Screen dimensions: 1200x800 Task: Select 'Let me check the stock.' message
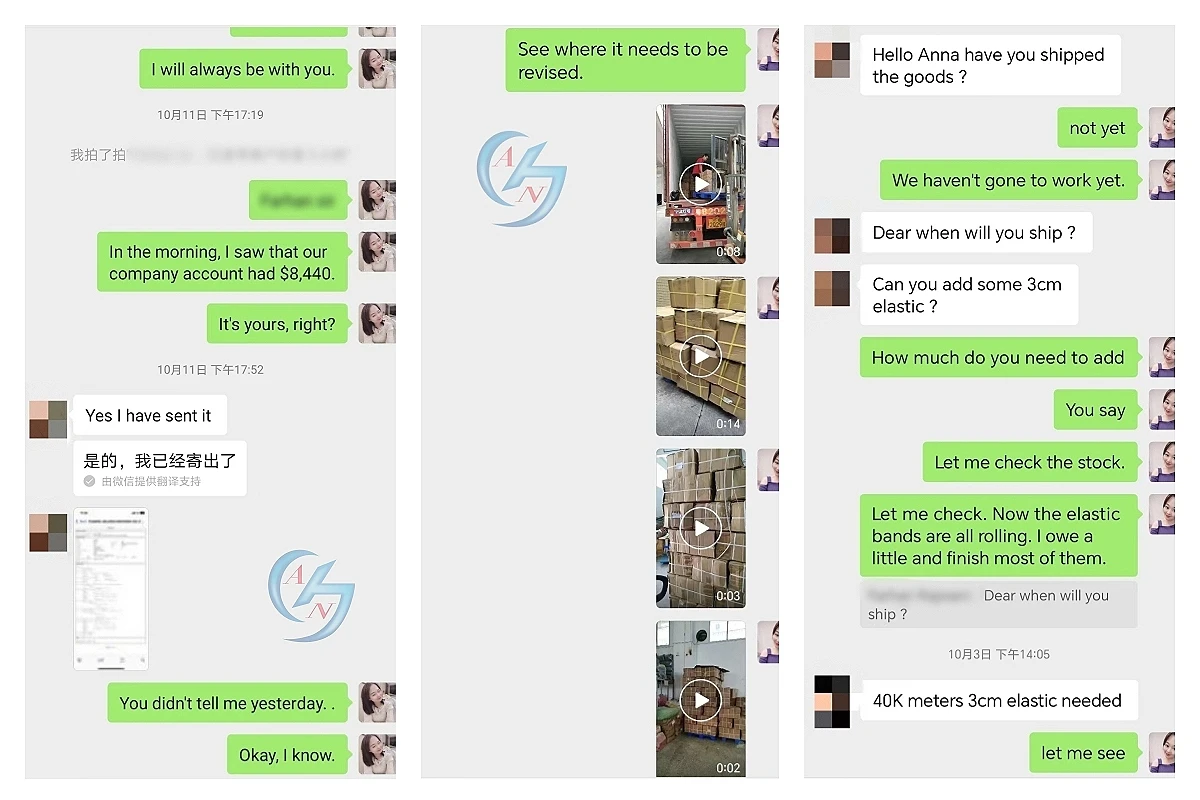pyautogui.click(x=1029, y=462)
